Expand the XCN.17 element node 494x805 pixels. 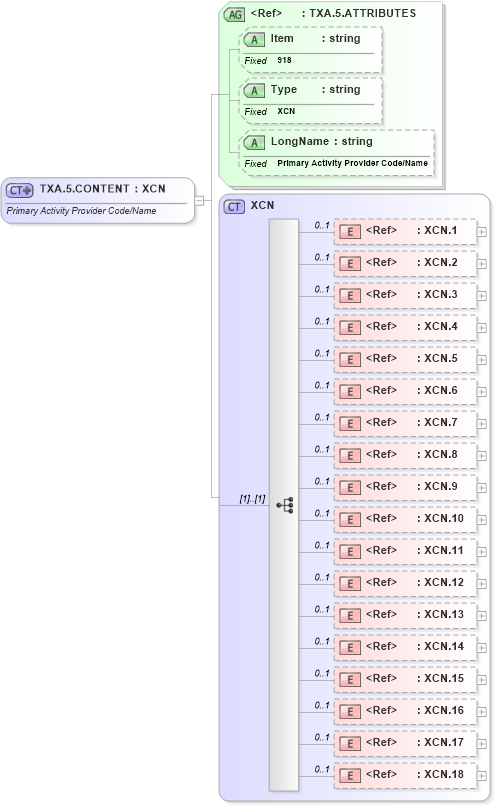coord(481,744)
